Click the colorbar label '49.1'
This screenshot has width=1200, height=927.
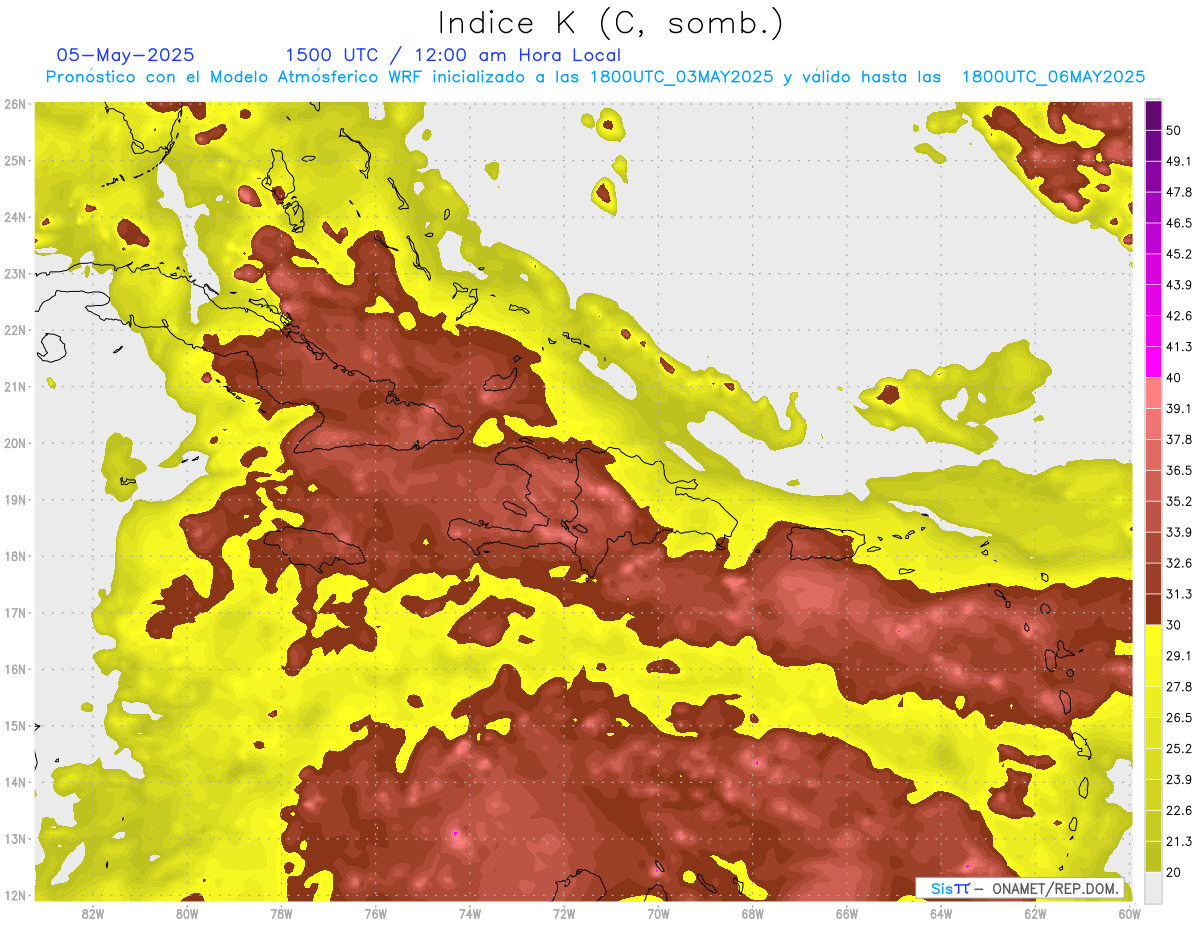tap(1179, 161)
